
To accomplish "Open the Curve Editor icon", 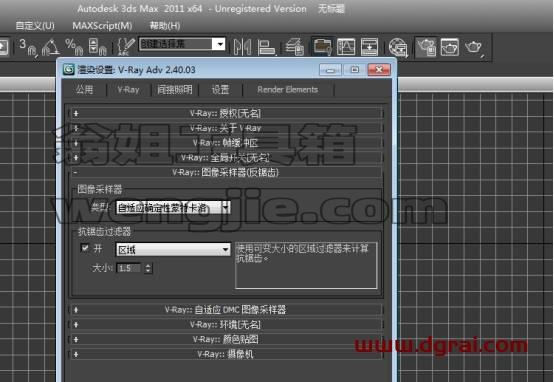I will (x=346, y=47).
